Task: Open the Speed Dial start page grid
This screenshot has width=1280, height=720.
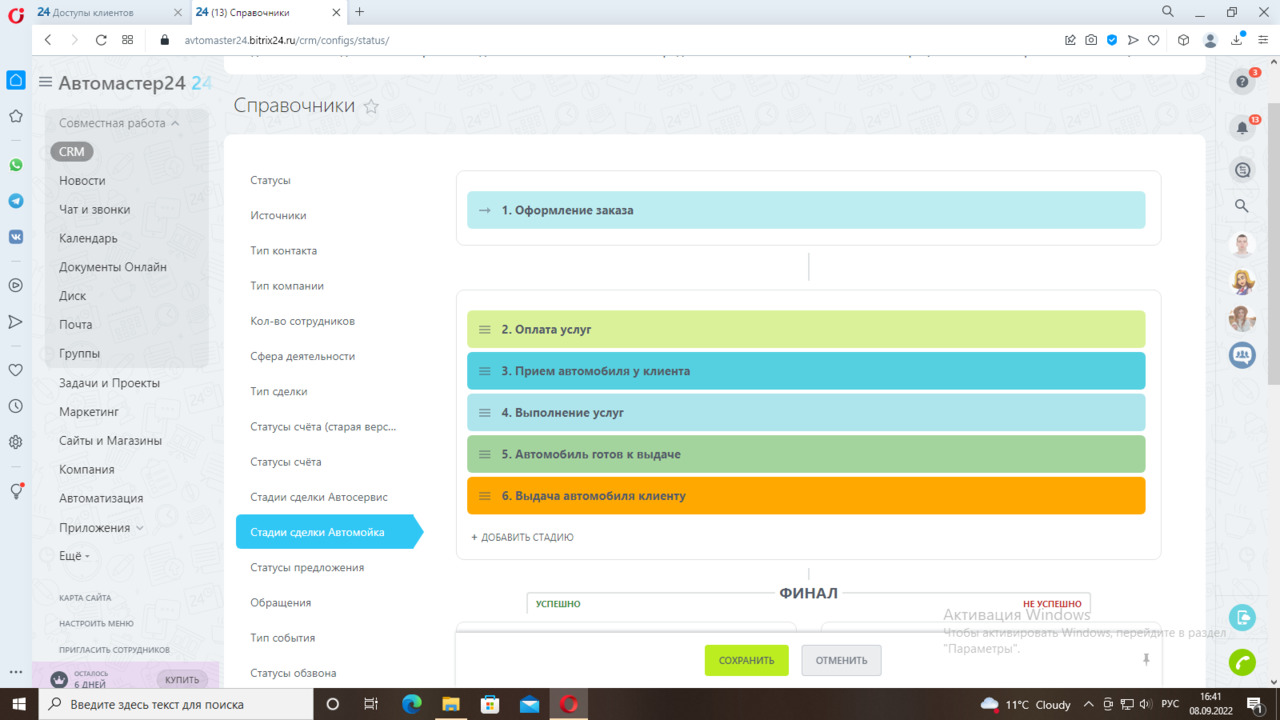Action: point(128,40)
